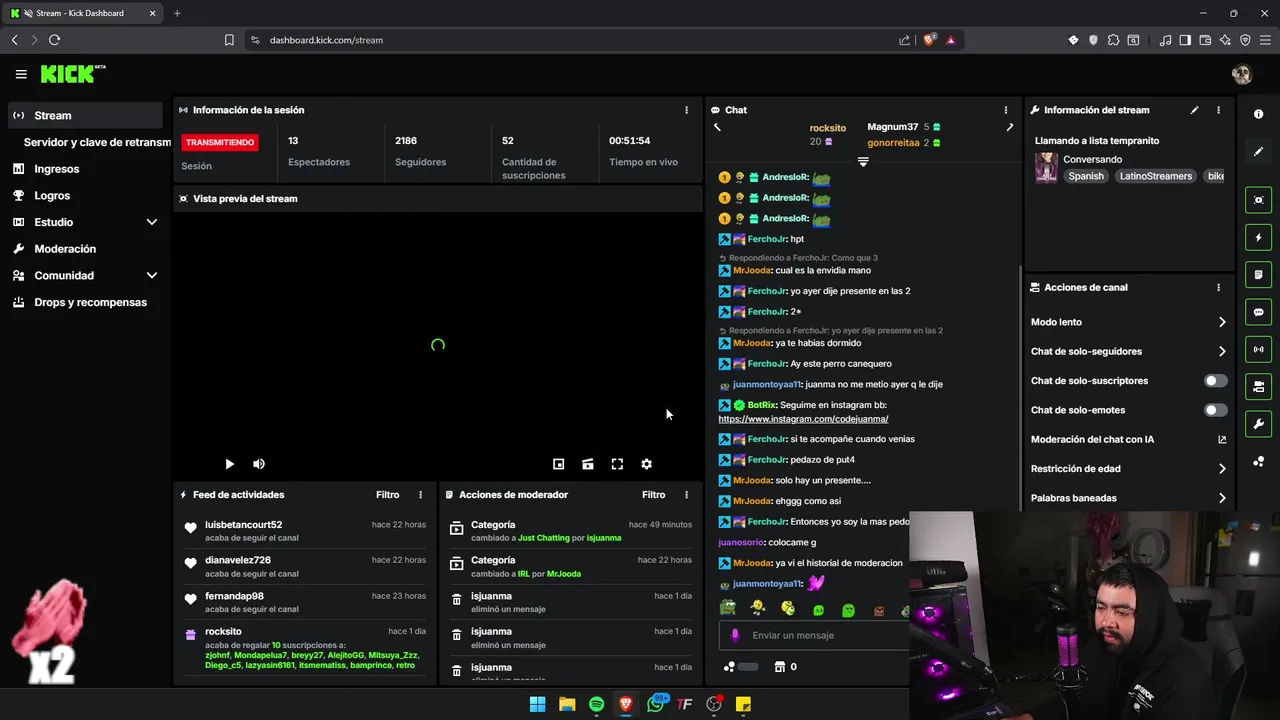Open the user profile avatar menu
The height and width of the screenshot is (720, 1280).
pos(1242,74)
